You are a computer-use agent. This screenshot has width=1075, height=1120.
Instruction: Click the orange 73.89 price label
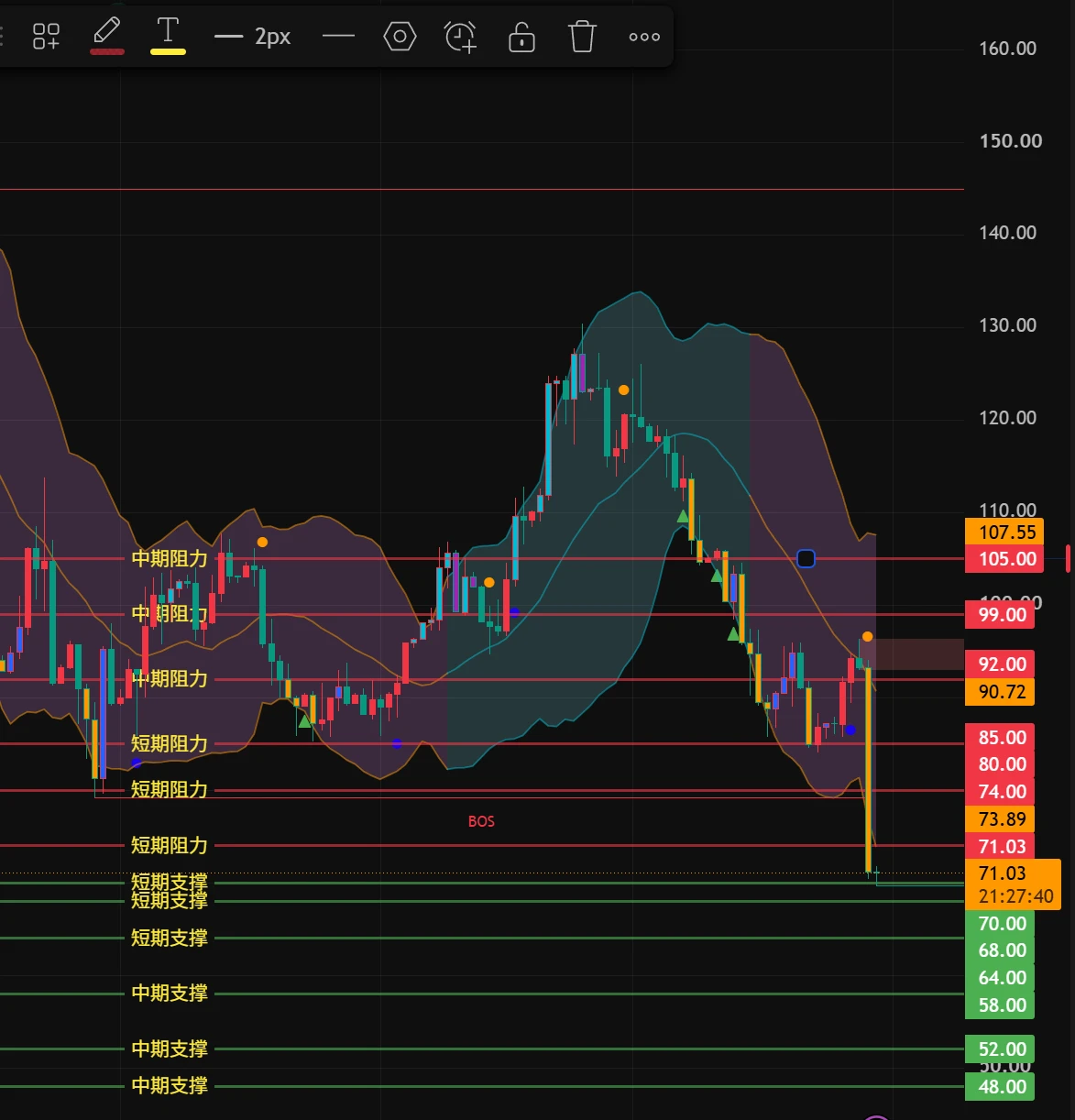(x=1001, y=819)
